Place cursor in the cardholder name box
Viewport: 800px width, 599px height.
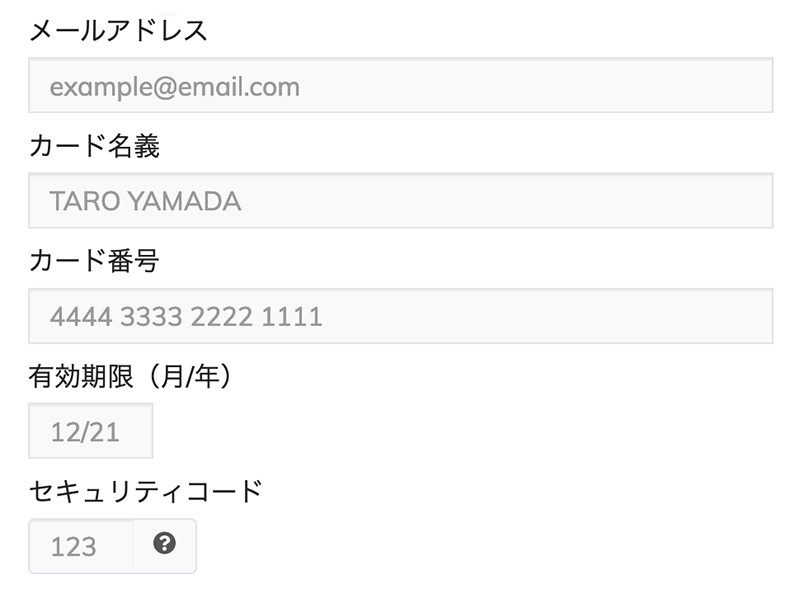point(401,201)
